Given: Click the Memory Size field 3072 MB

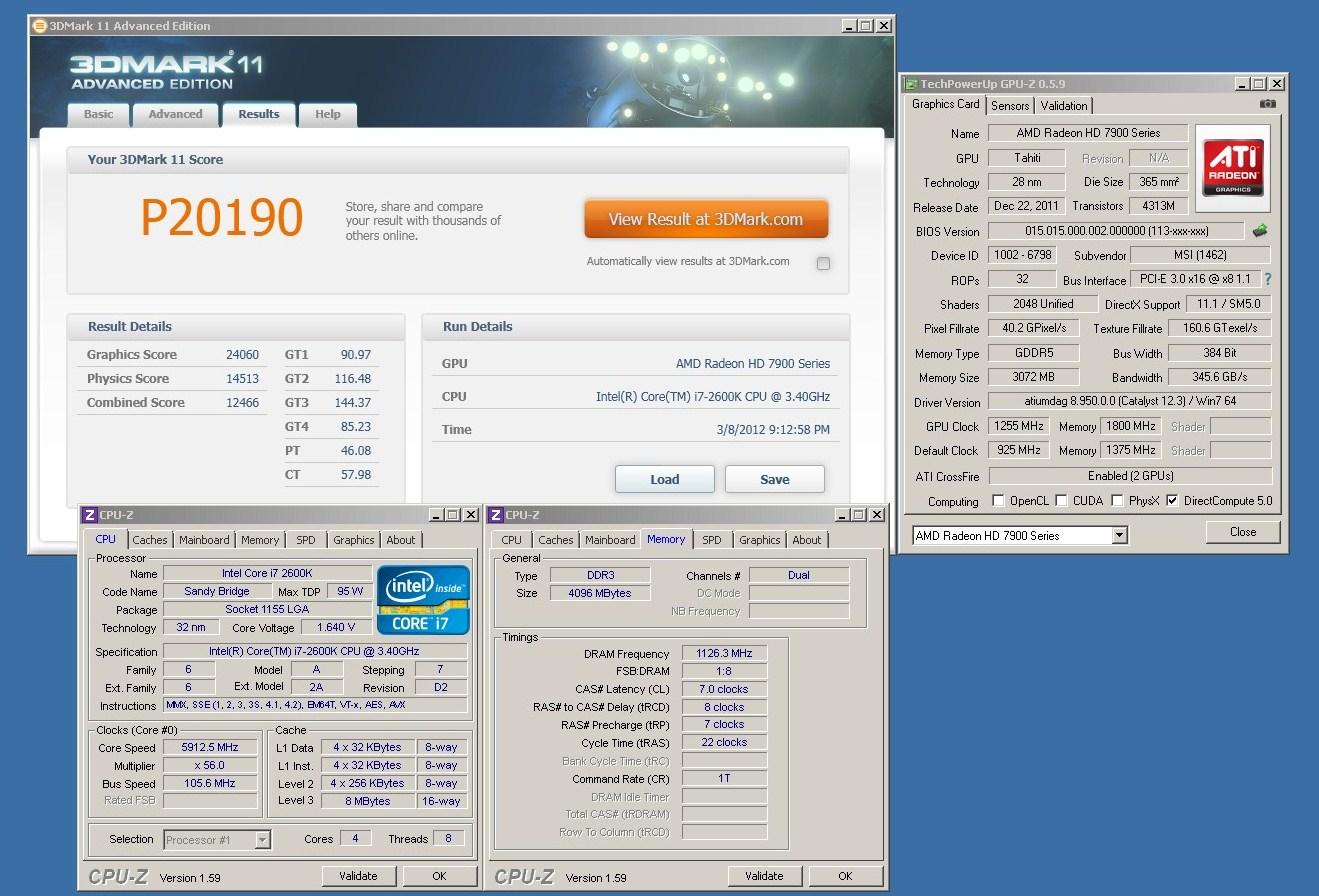Looking at the screenshot, I should coord(1033,377).
